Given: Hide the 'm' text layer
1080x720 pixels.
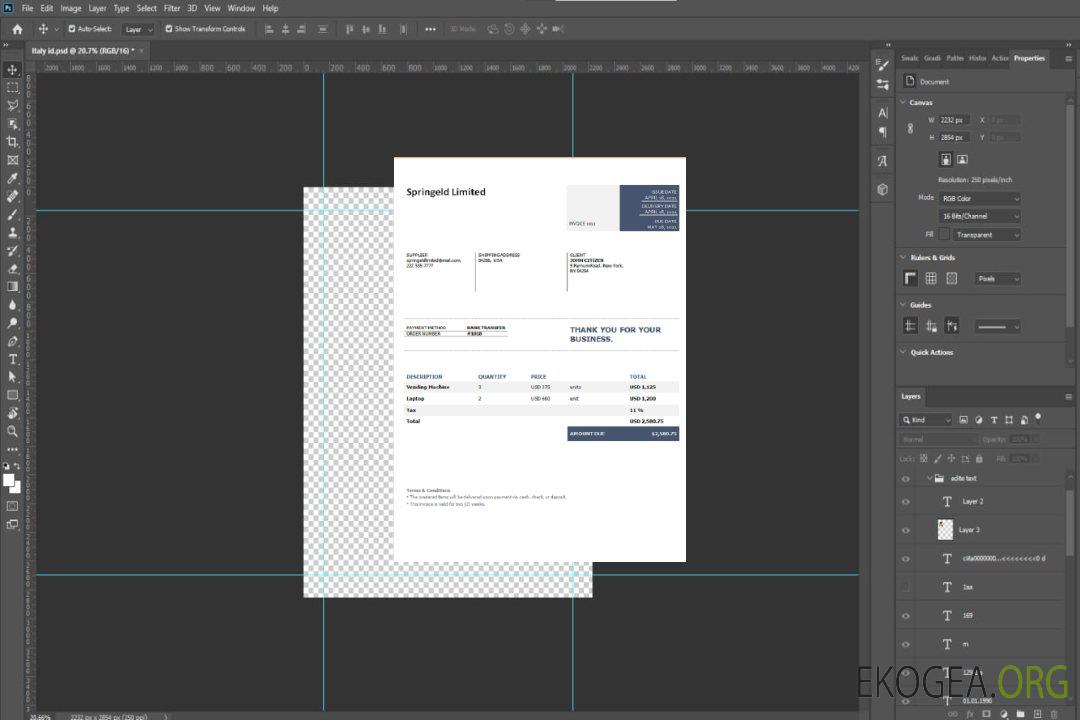Looking at the screenshot, I should tap(906, 645).
